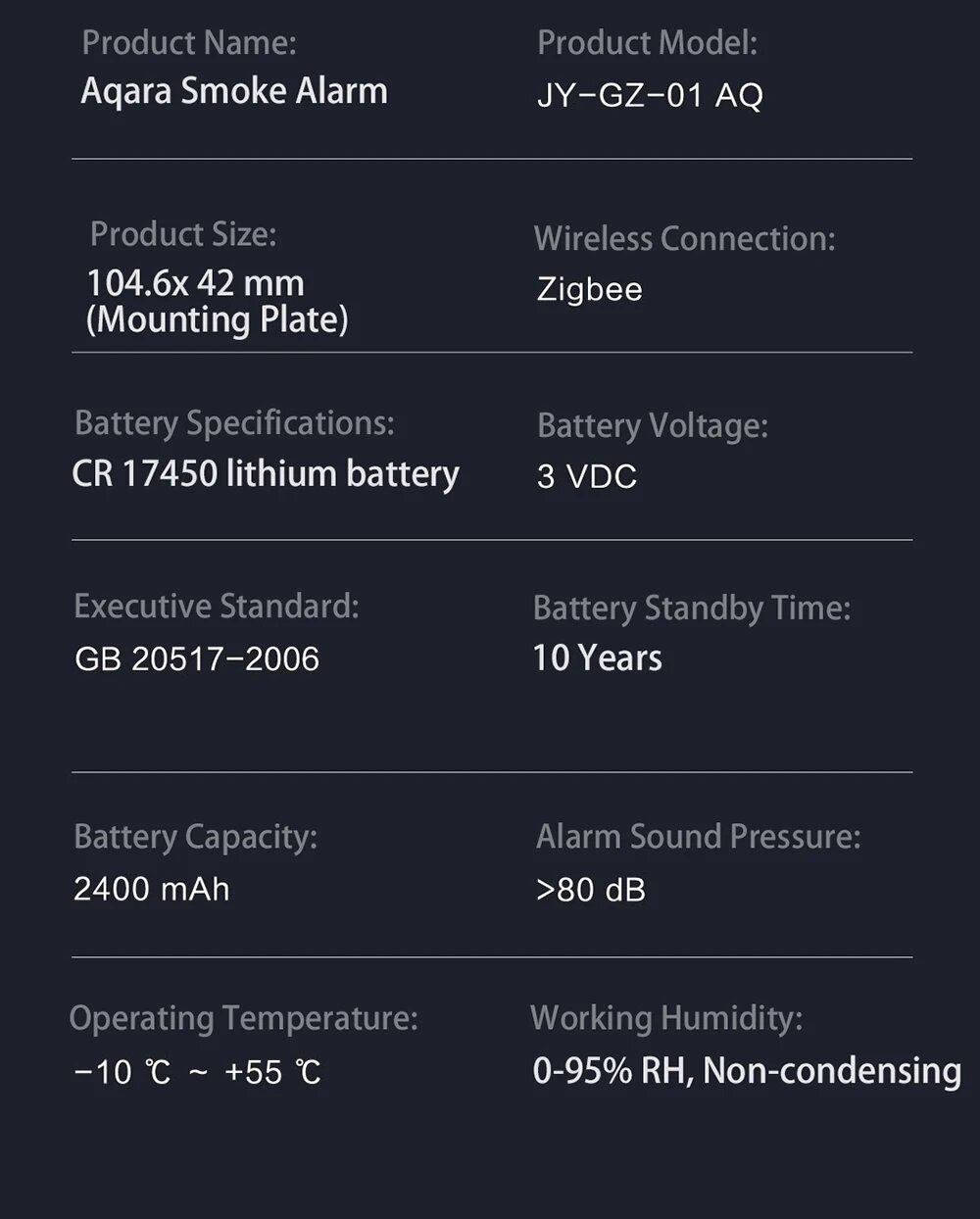Viewport: 980px width, 1219px height.
Task: Click the 3 VDC voltage value
Action: [587, 476]
